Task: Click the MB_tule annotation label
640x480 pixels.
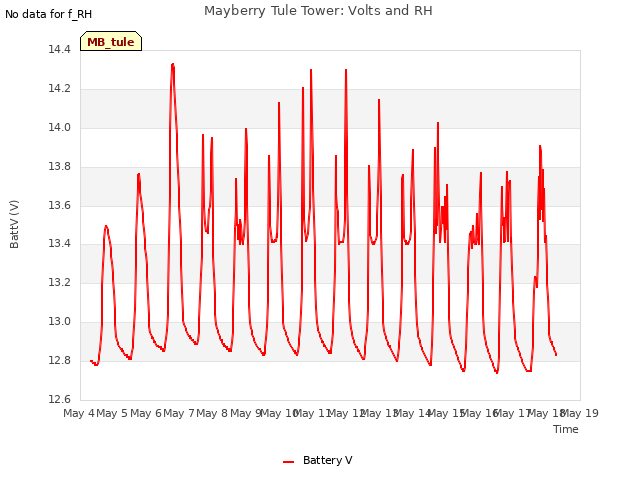Action: click(x=111, y=42)
